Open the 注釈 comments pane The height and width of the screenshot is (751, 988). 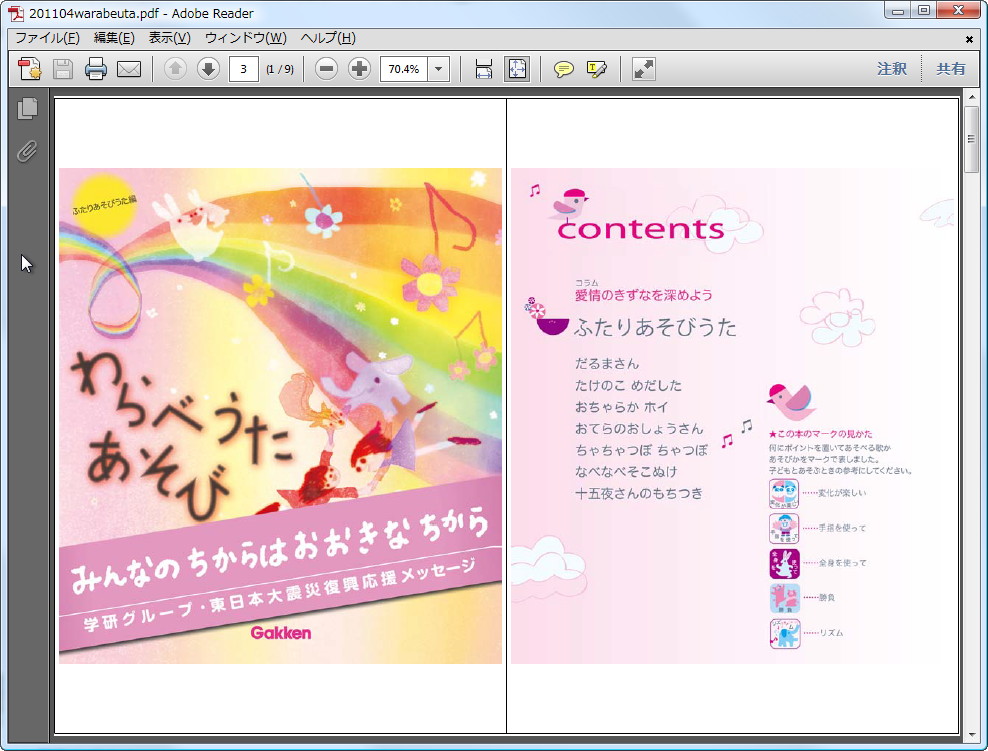pos(892,69)
